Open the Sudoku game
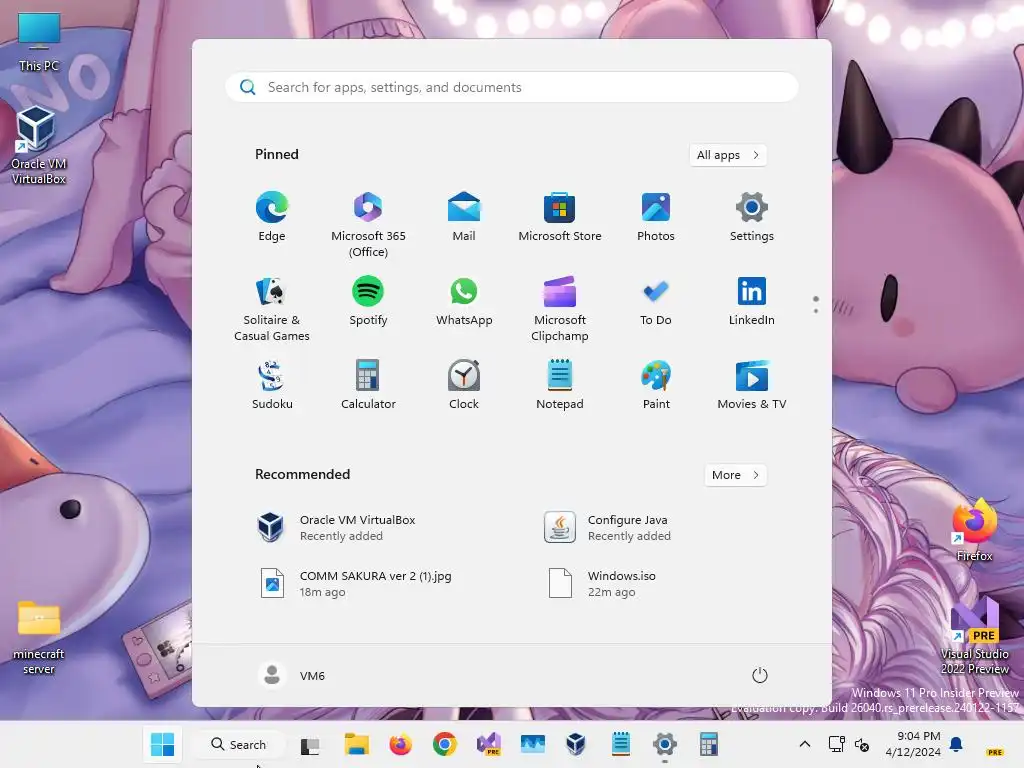 pos(272,385)
